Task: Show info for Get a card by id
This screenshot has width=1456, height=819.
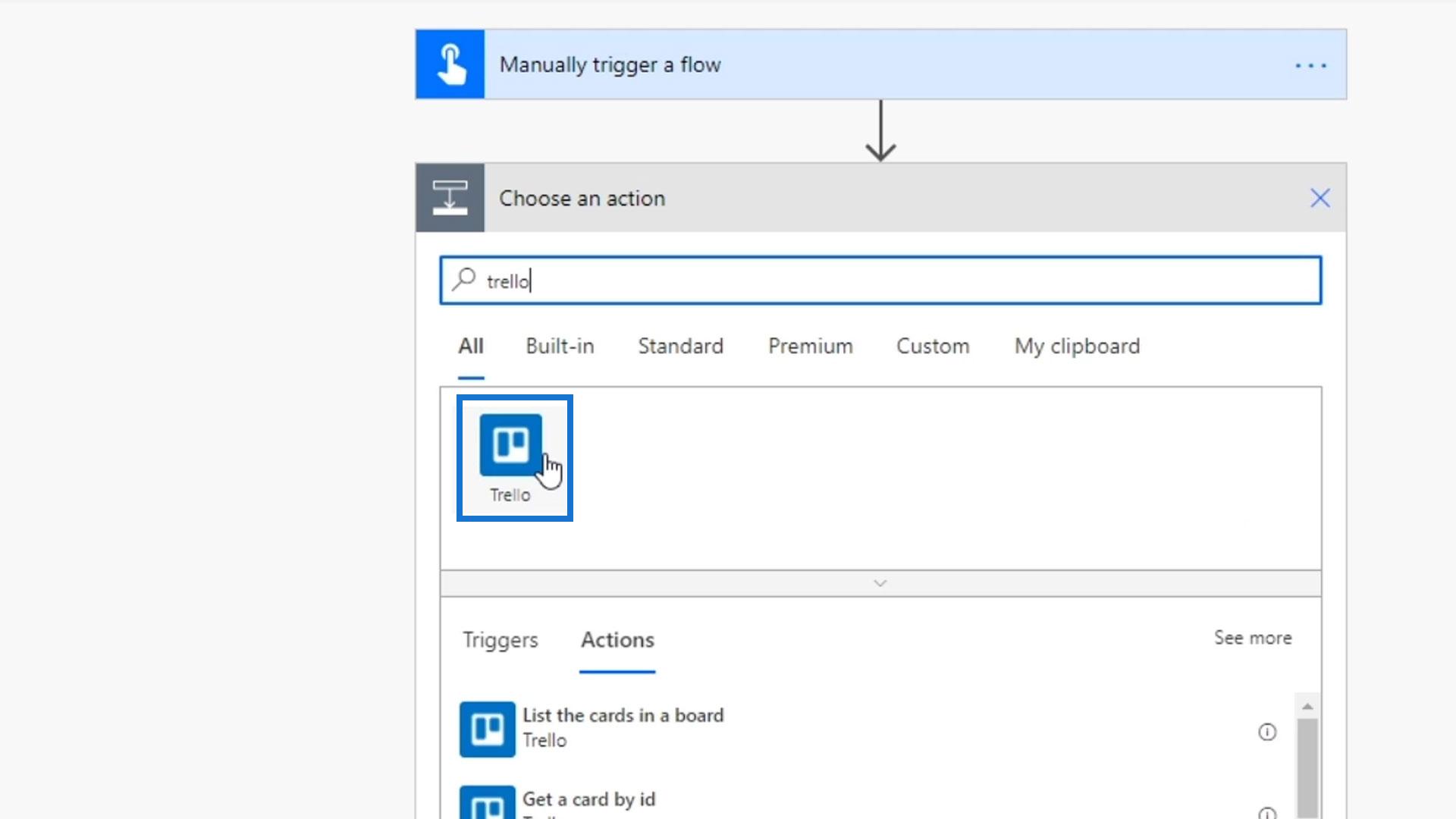Action: coord(1267,813)
